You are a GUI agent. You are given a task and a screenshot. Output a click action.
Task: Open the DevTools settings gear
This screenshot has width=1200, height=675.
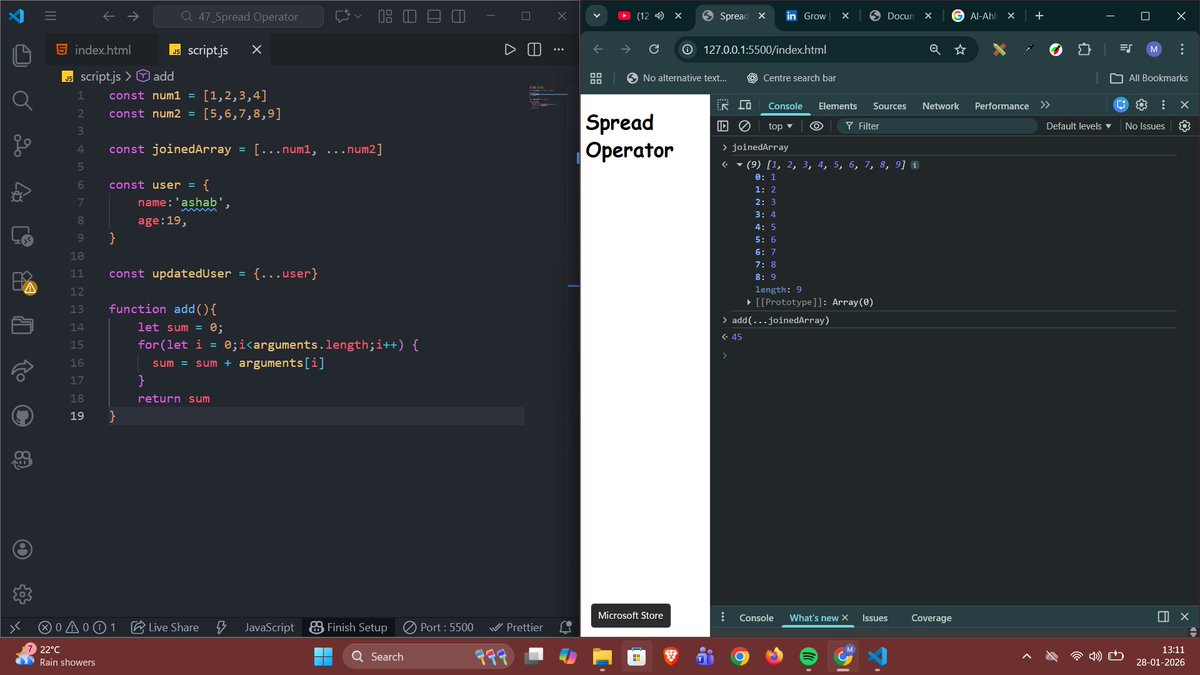click(x=1141, y=105)
